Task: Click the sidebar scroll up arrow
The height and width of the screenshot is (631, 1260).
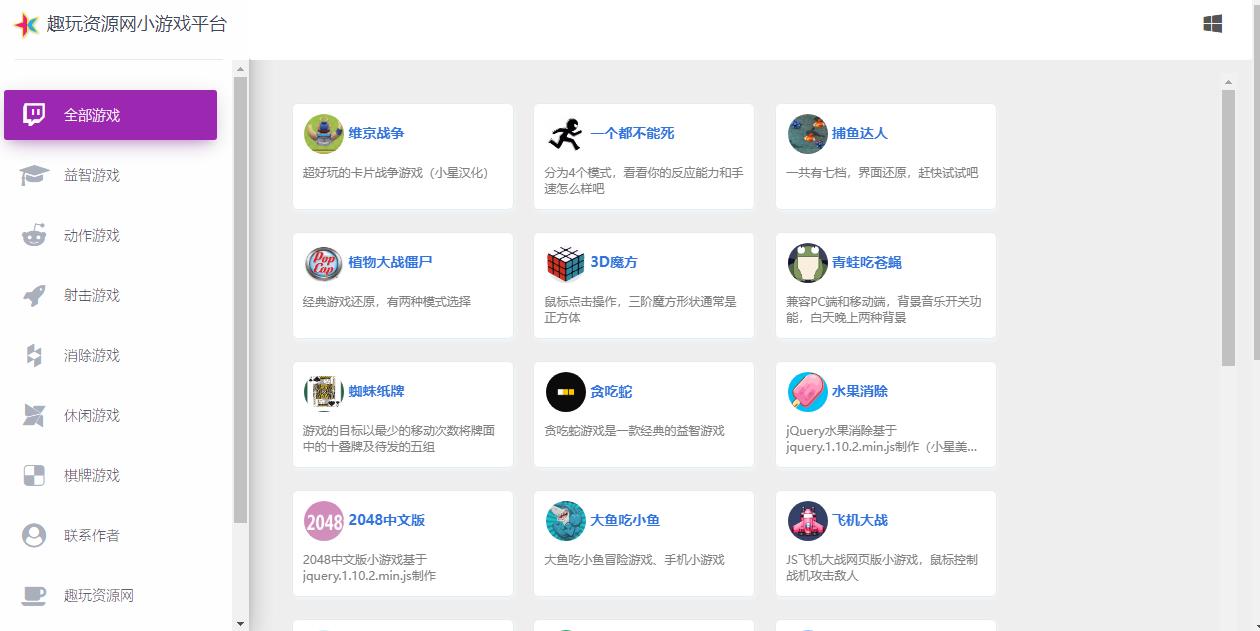Action: [240, 69]
